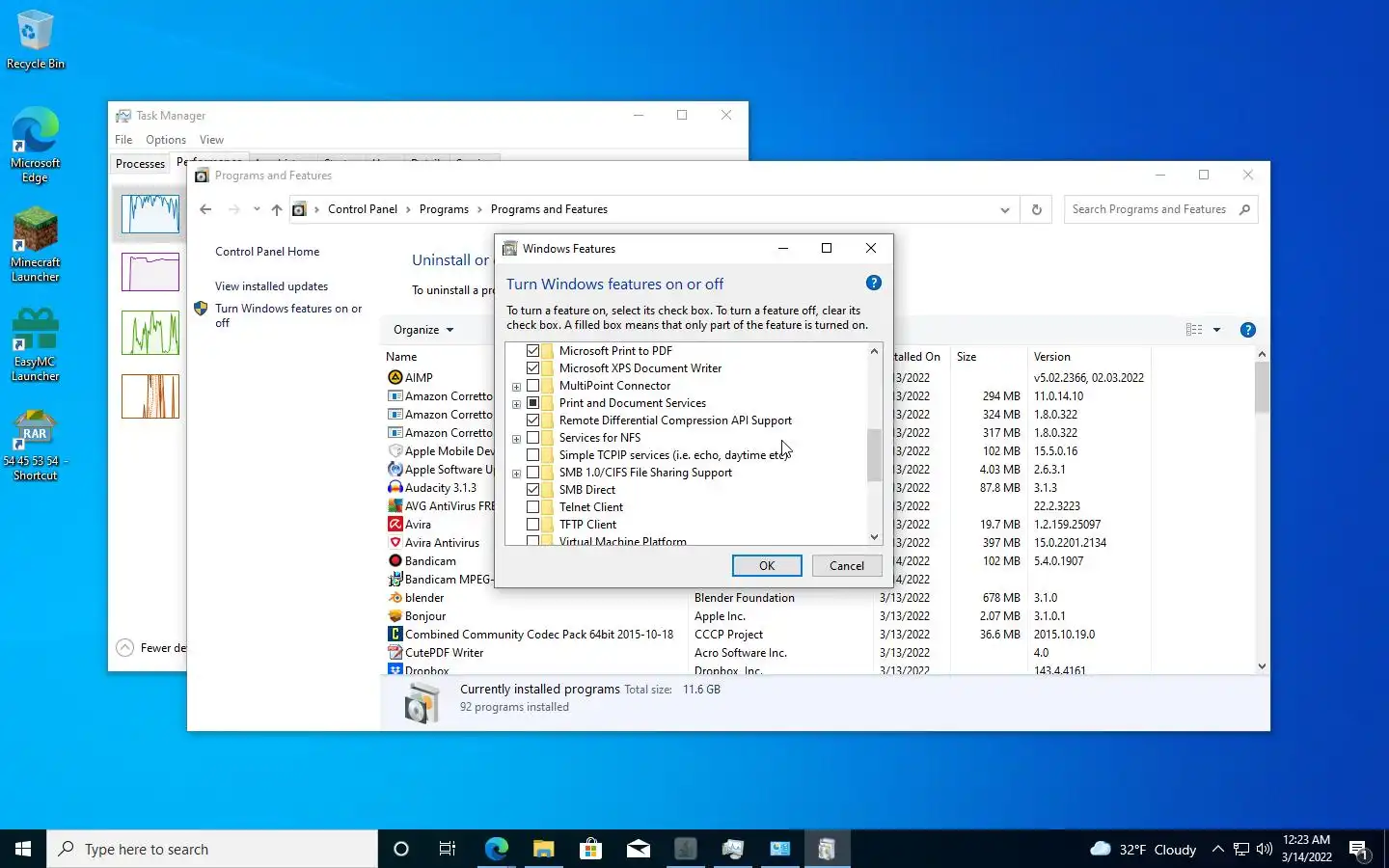Select the blender program icon

[x=395, y=597]
